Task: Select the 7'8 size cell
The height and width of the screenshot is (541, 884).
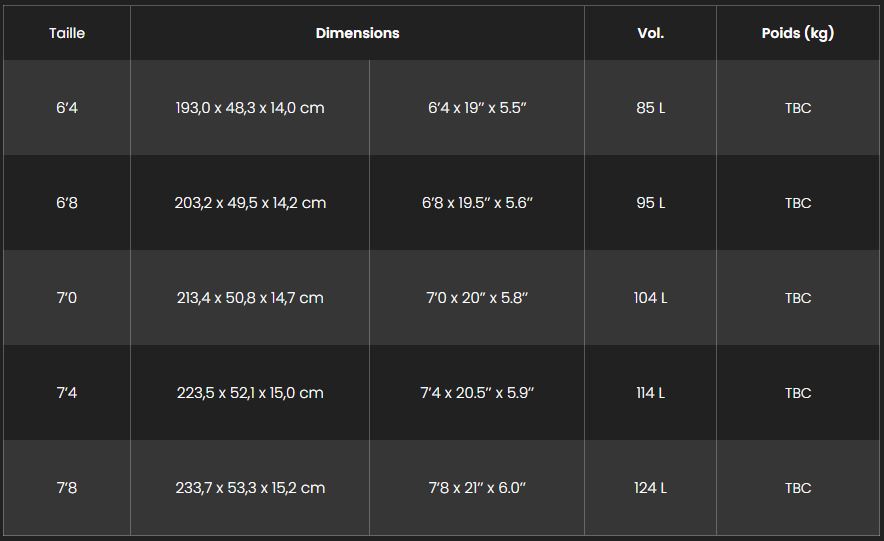Action: pyautogui.click(x=67, y=488)
